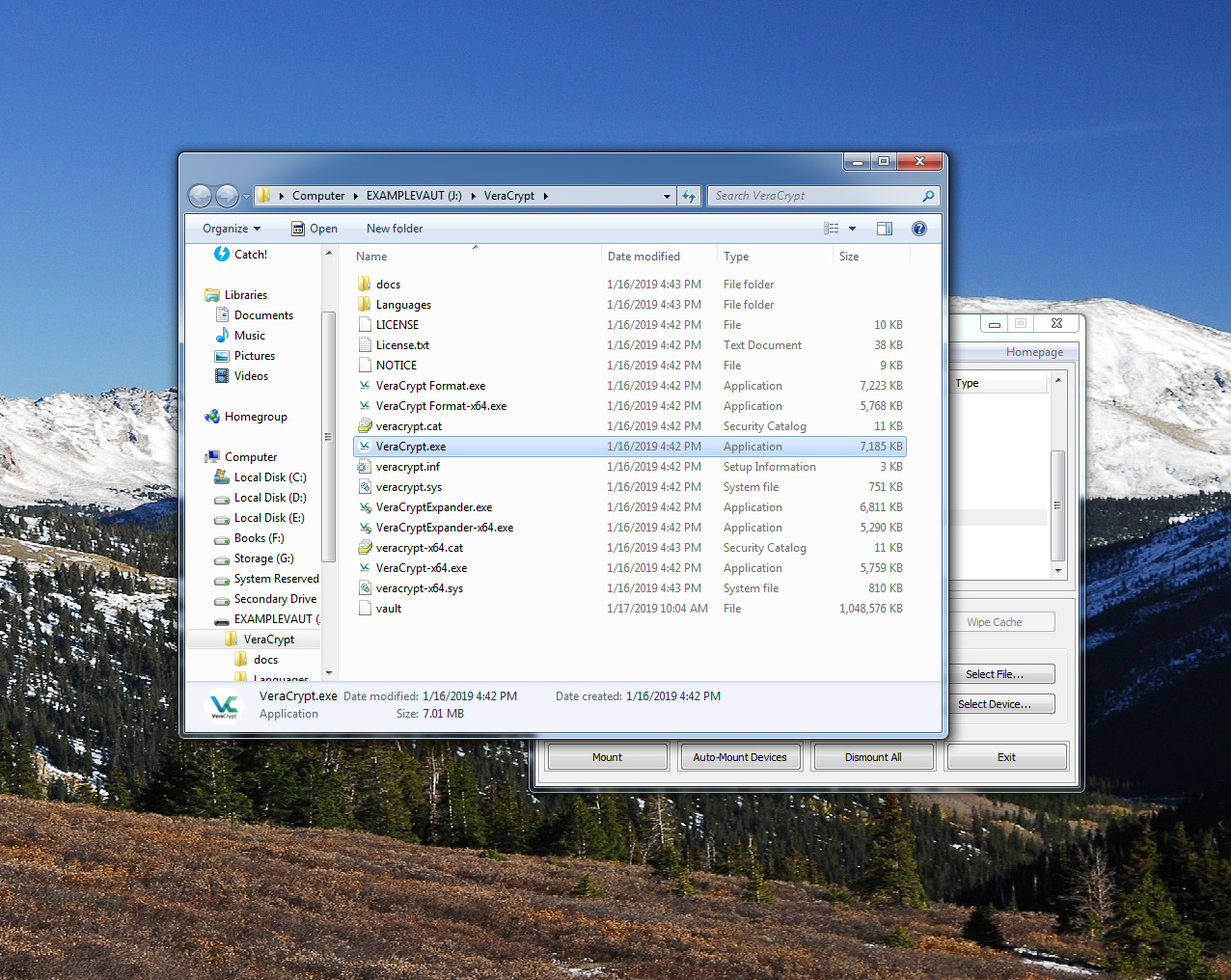Click Select File... in VeraCrypt window
Viewport: 1231px width, 980px height.
pos(1001,674)
